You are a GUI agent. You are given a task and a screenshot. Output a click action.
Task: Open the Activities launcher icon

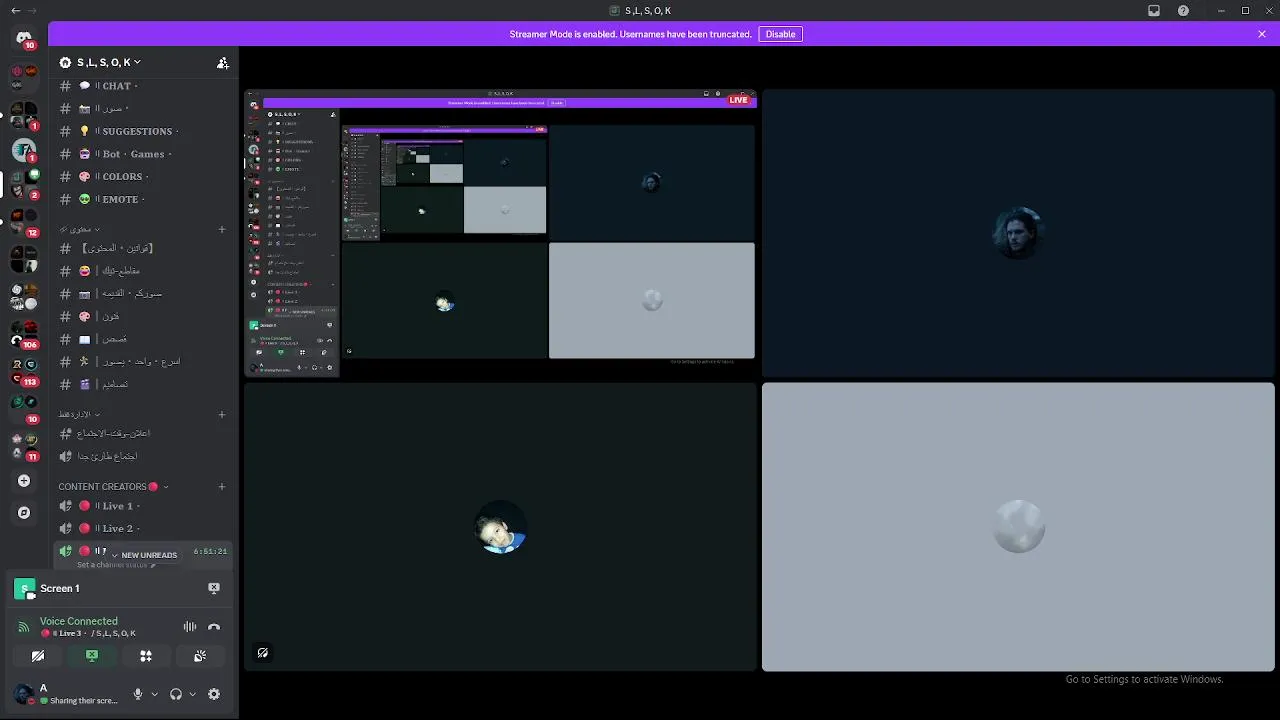[146, 656]
